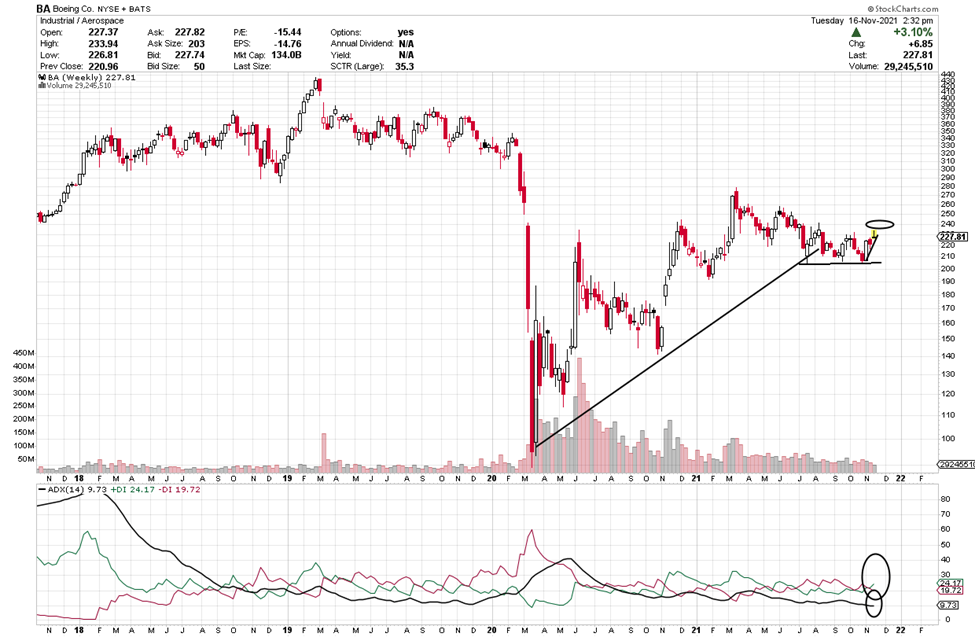Click the 227.81 current price tag on the axis
The height and width of the screenshot is (637, 975).
[x=955, y=237]
